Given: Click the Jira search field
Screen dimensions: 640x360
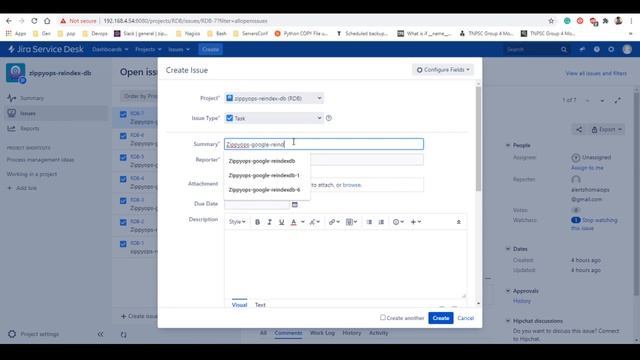Looking at the screenshot, I should [x=536, y=49].
